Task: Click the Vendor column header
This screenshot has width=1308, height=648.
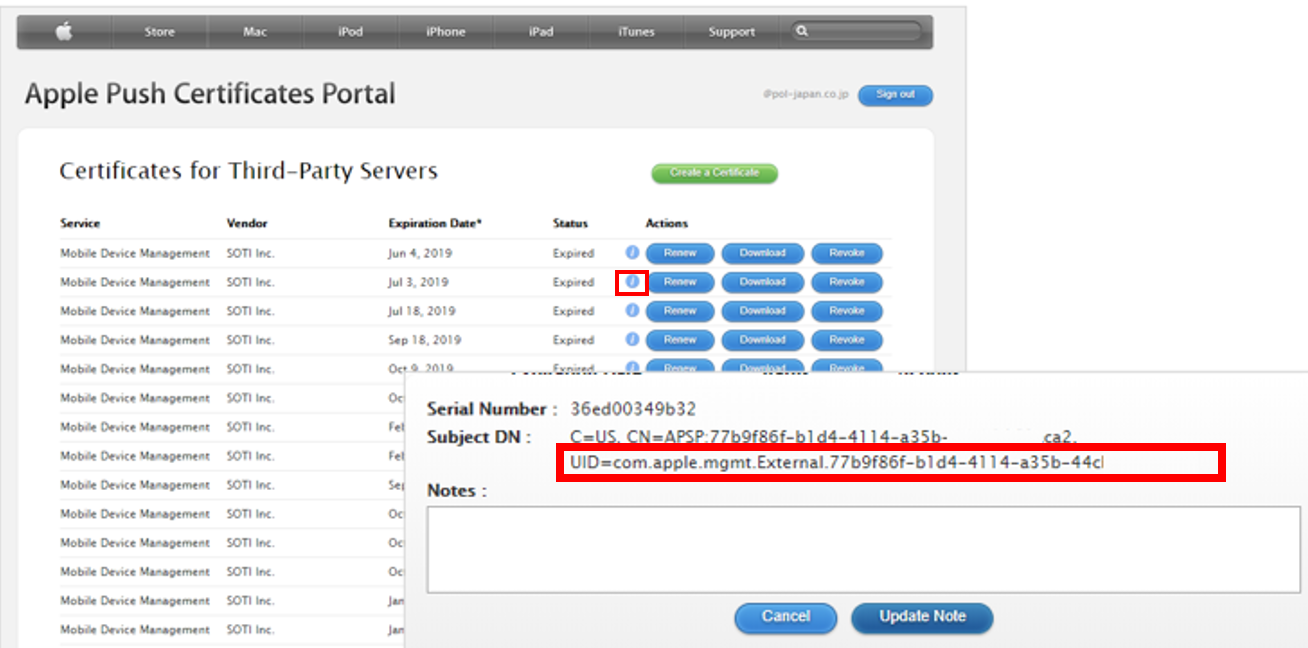Action: pos(247,223)
